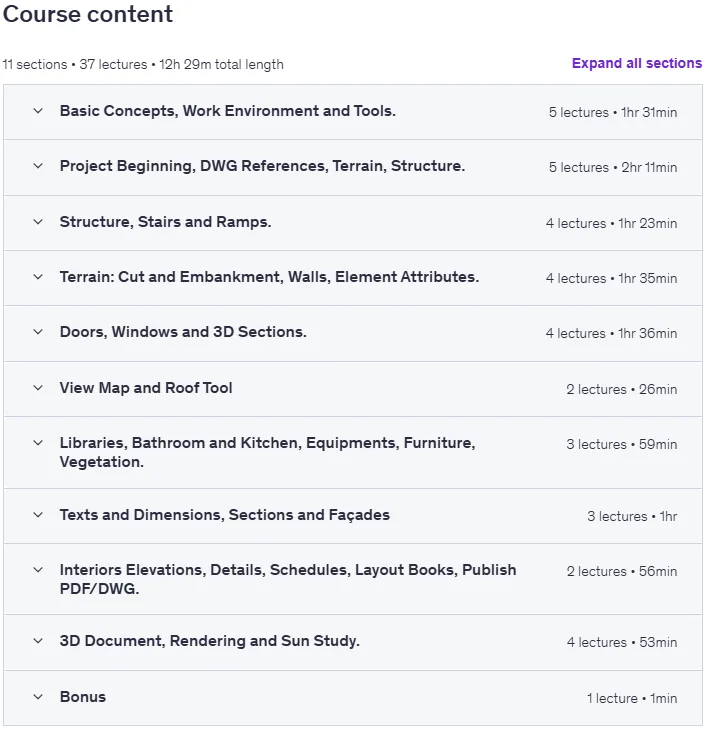707x733 pixels.
Task: Expand the View Map and Roof Tool chevron
Action: [x=38, y=388]
